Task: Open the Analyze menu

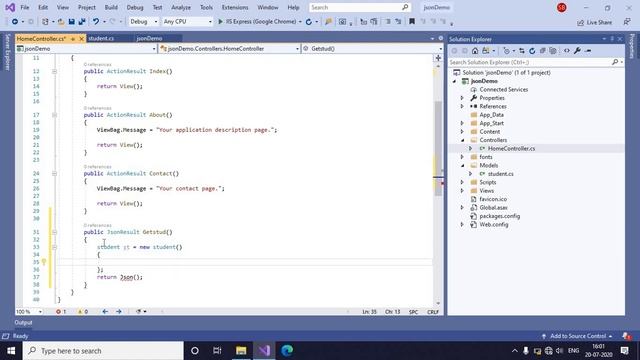Action: pos(181,7)
